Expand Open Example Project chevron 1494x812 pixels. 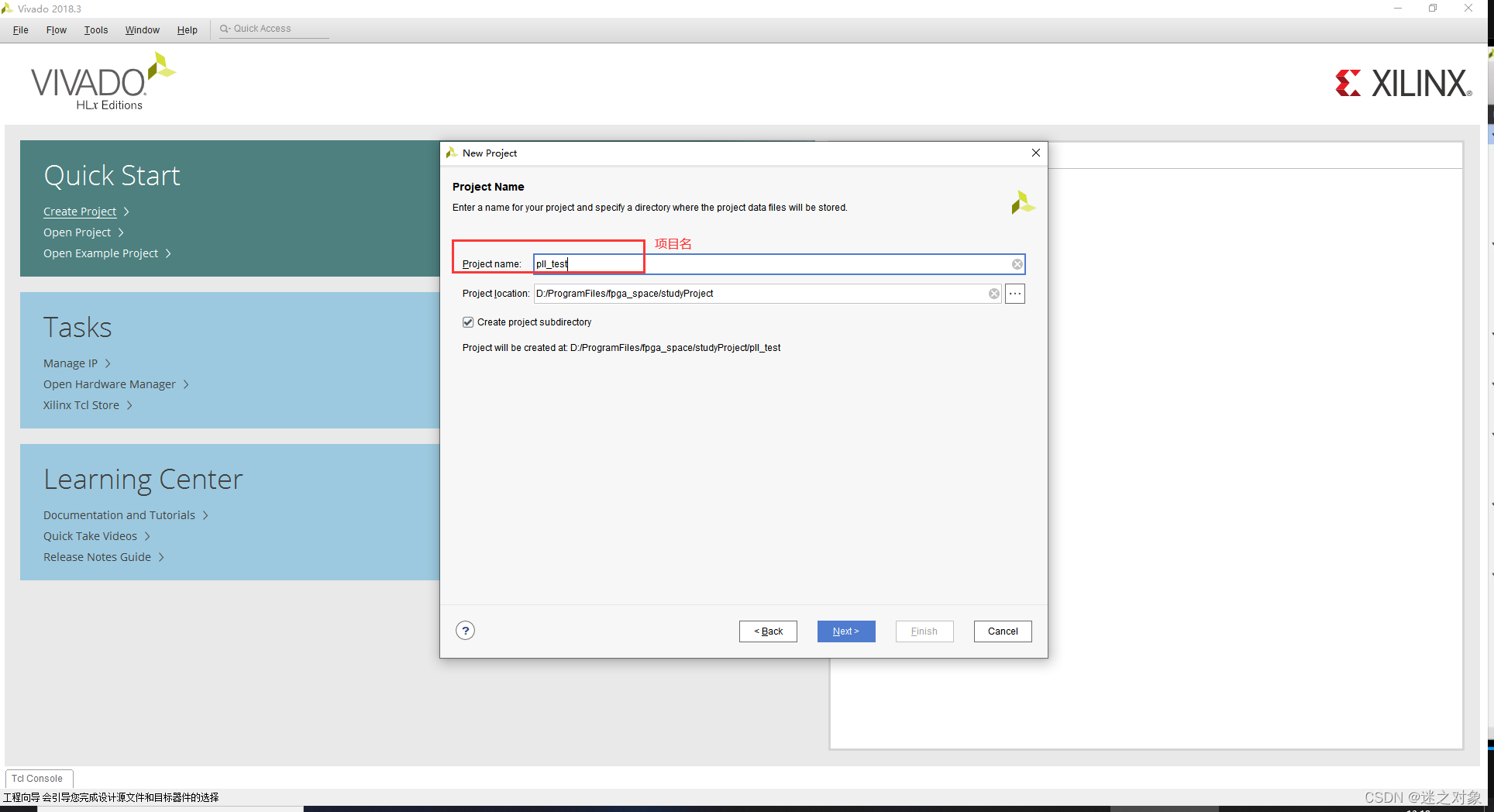168,253
